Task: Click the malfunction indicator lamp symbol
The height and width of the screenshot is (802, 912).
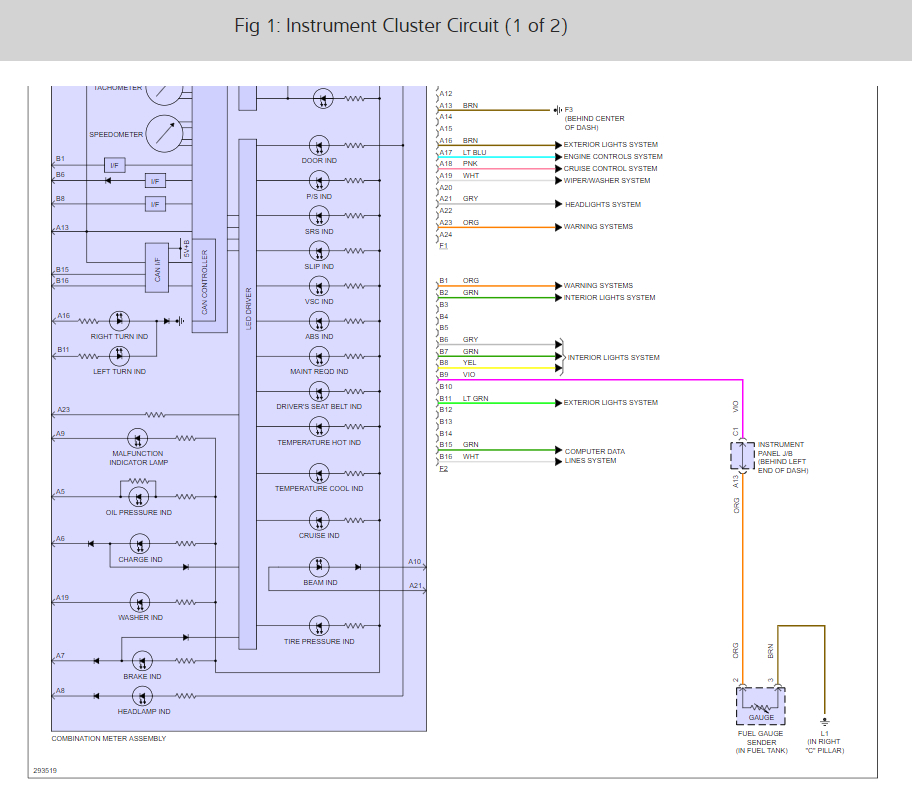Action: pos(137,439)
